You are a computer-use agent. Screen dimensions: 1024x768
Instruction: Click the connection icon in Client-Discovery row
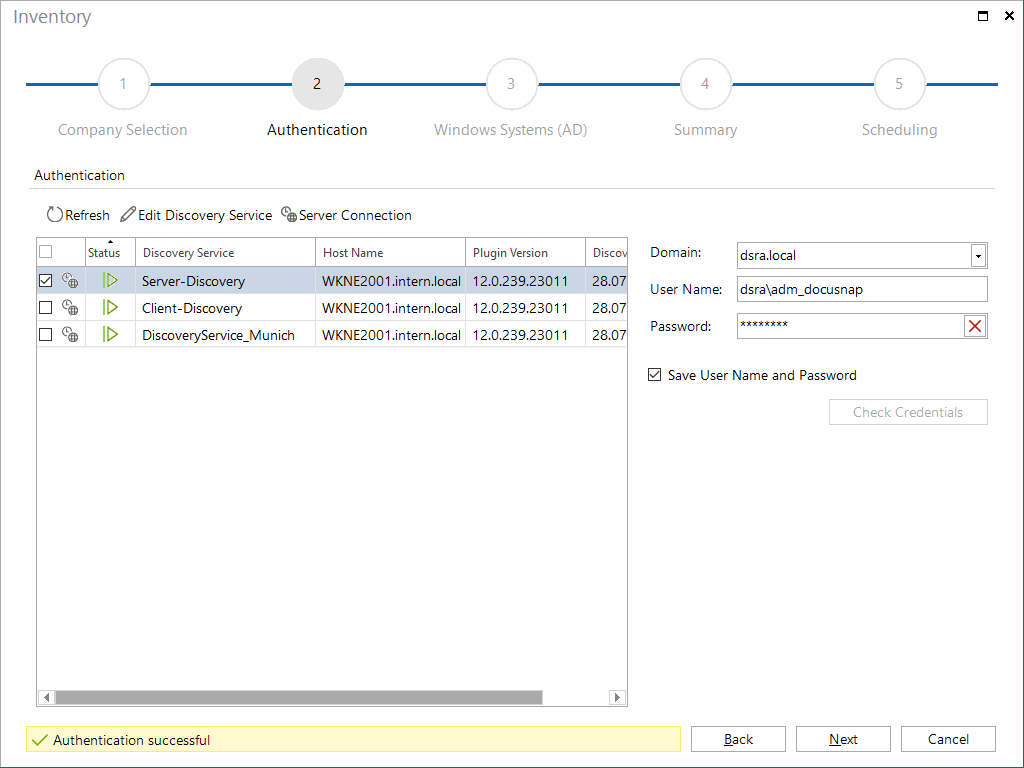(70, 308)
